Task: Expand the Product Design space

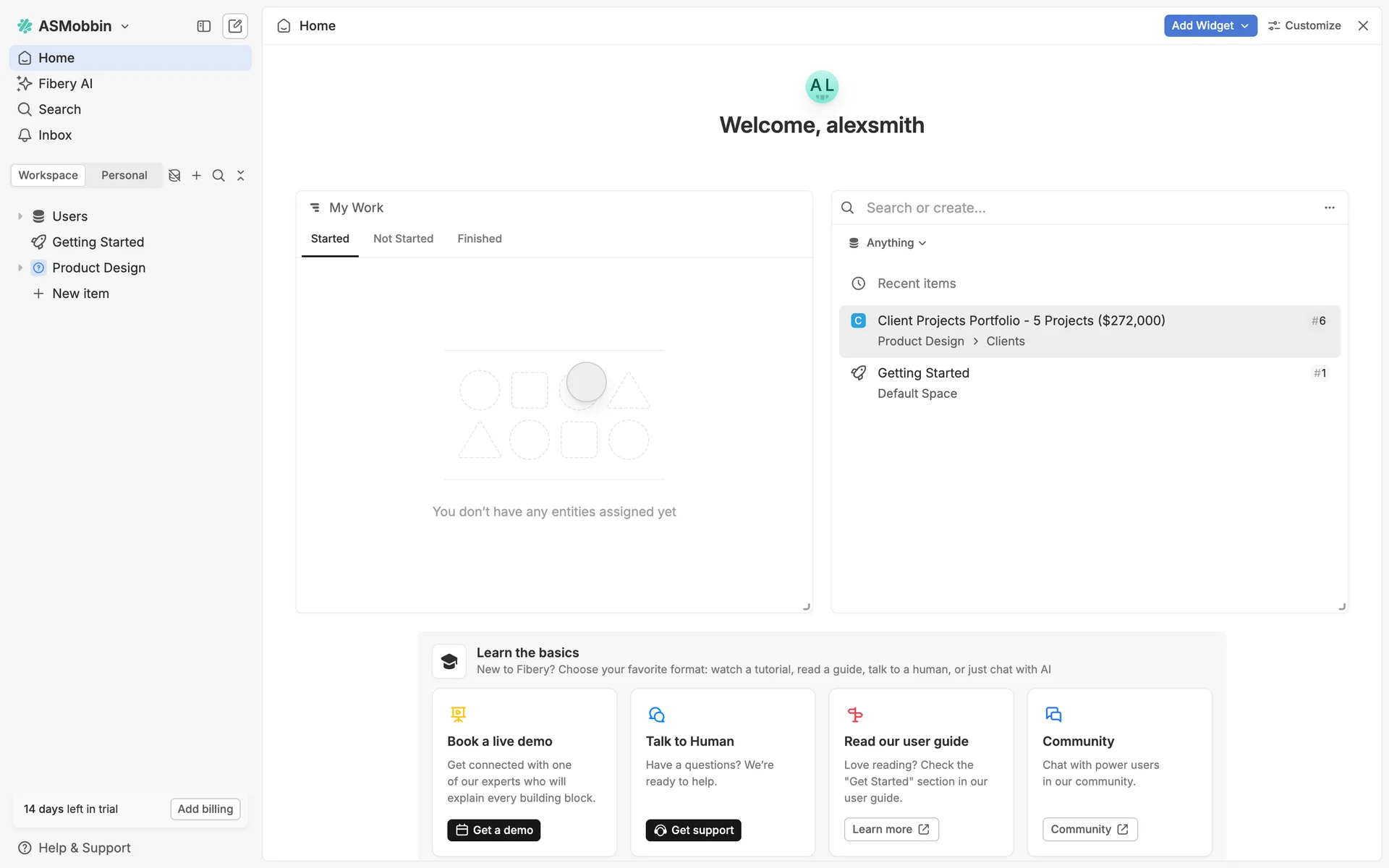Action: [x=20, y=268]
